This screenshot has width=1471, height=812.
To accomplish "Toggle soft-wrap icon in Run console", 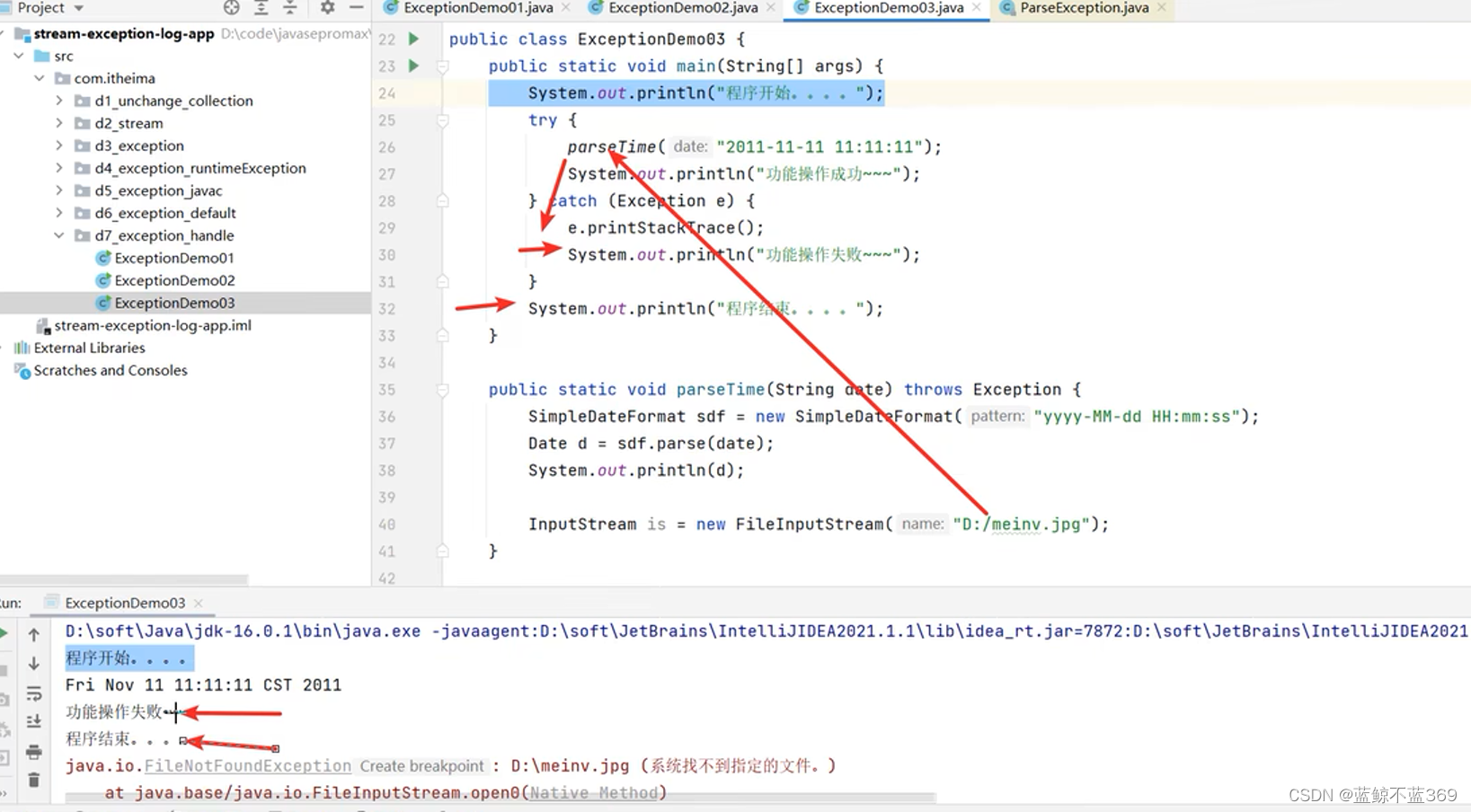I will click(34, 693).
